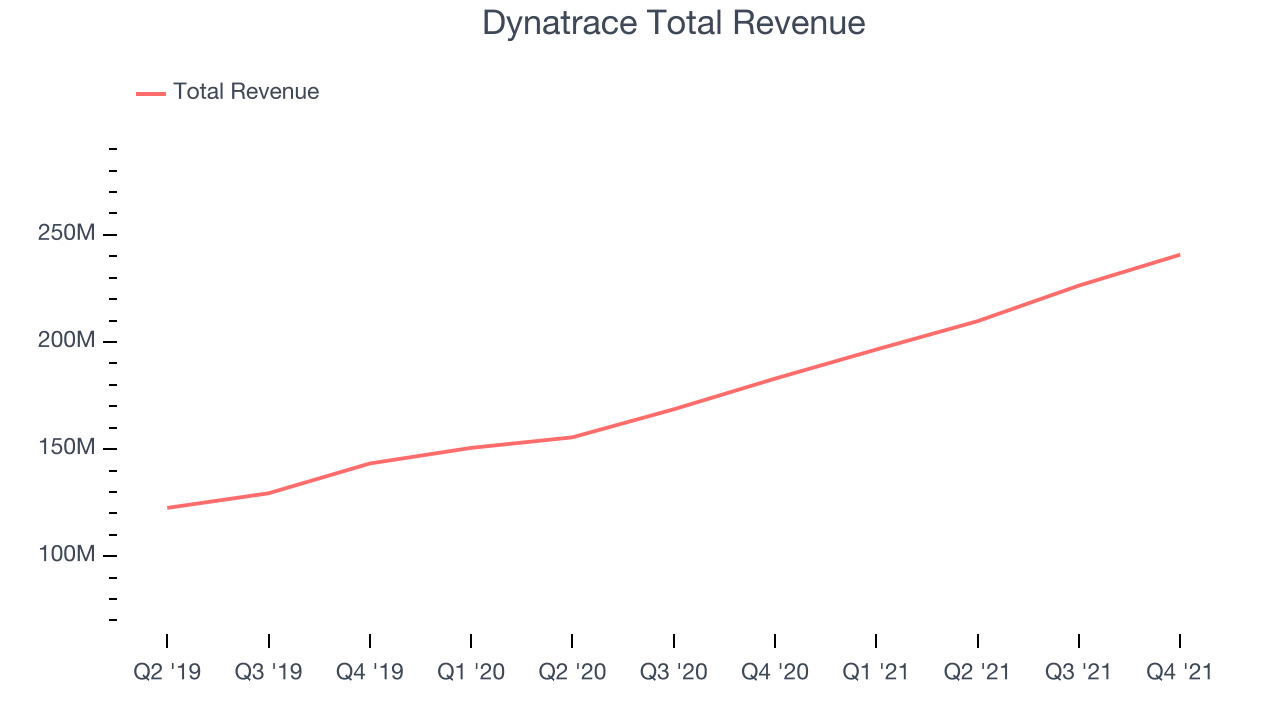
Task: Click the revenue line endpoint above Q4 '21
Action: click(x=1180, y=254)
